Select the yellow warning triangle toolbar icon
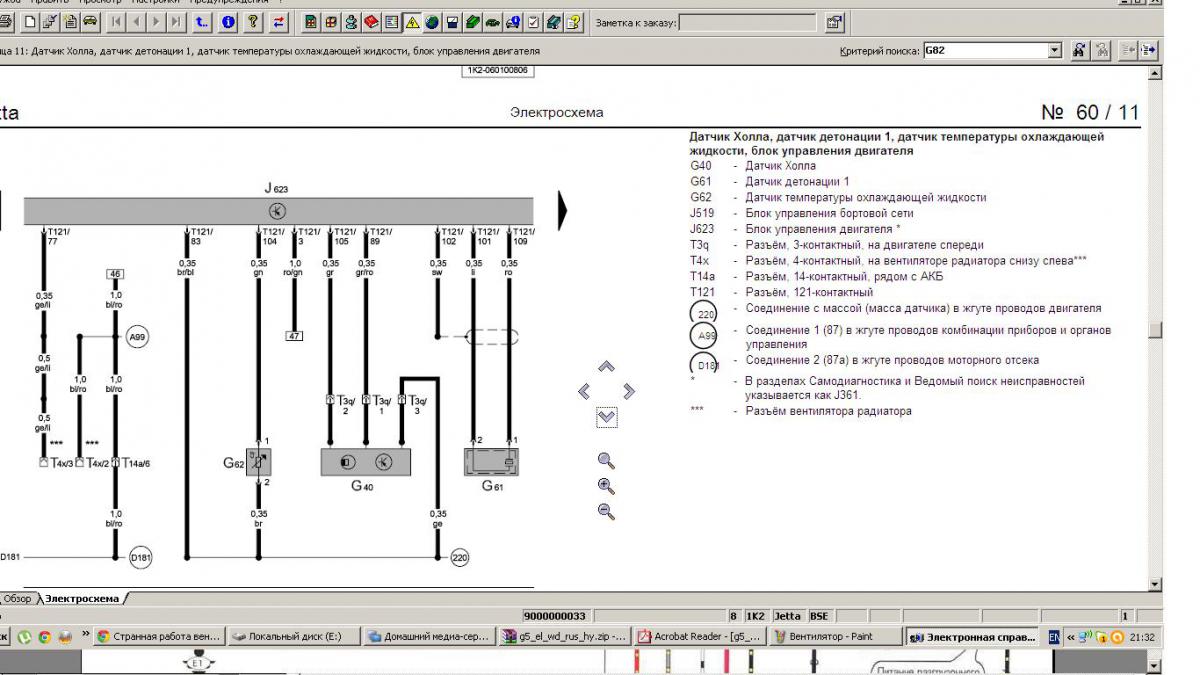This screenshot has height=675, width=1200. pyautogui.click(x=412, y=21)
